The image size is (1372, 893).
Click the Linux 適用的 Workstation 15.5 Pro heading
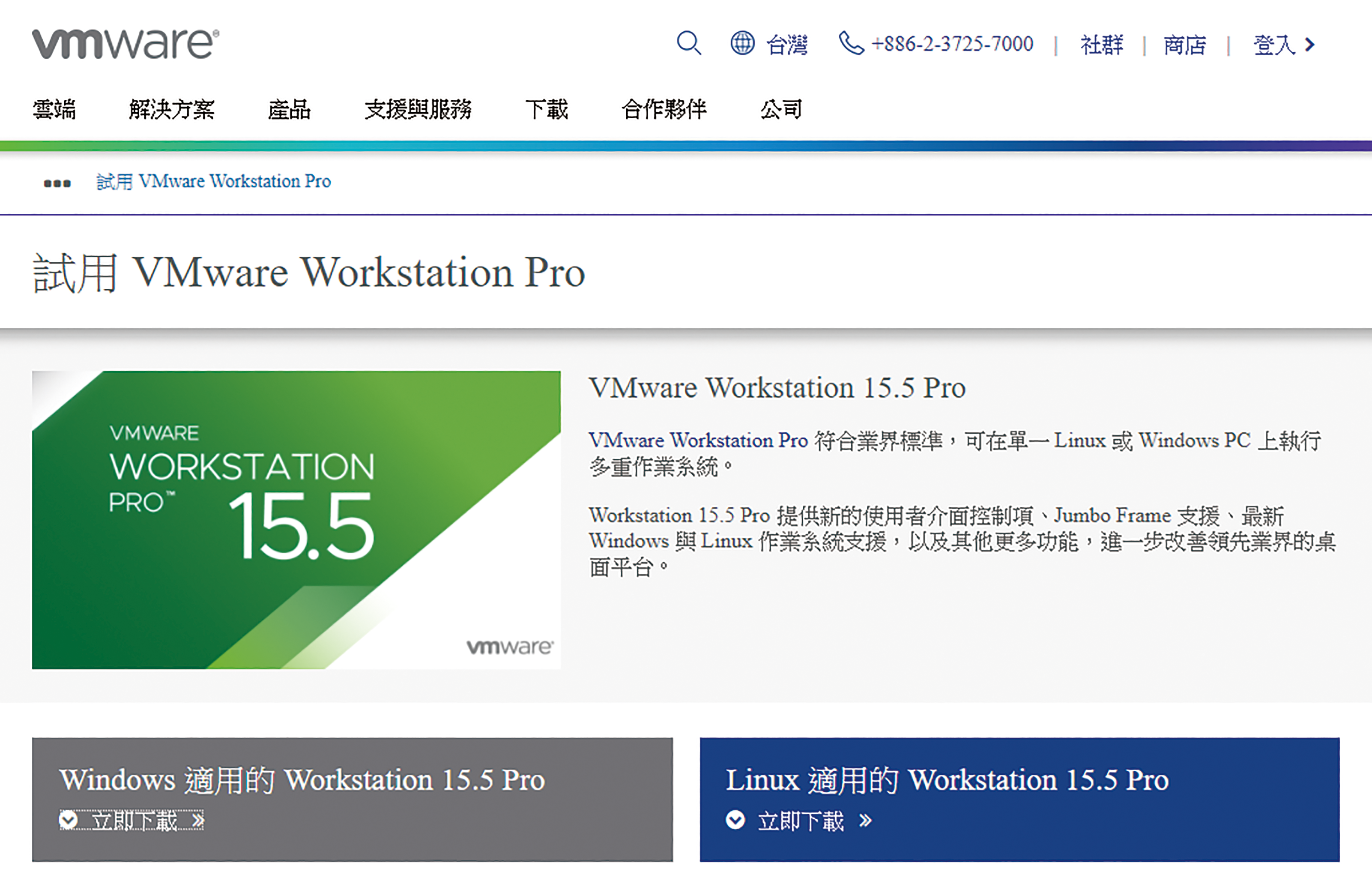coord(947,780)
